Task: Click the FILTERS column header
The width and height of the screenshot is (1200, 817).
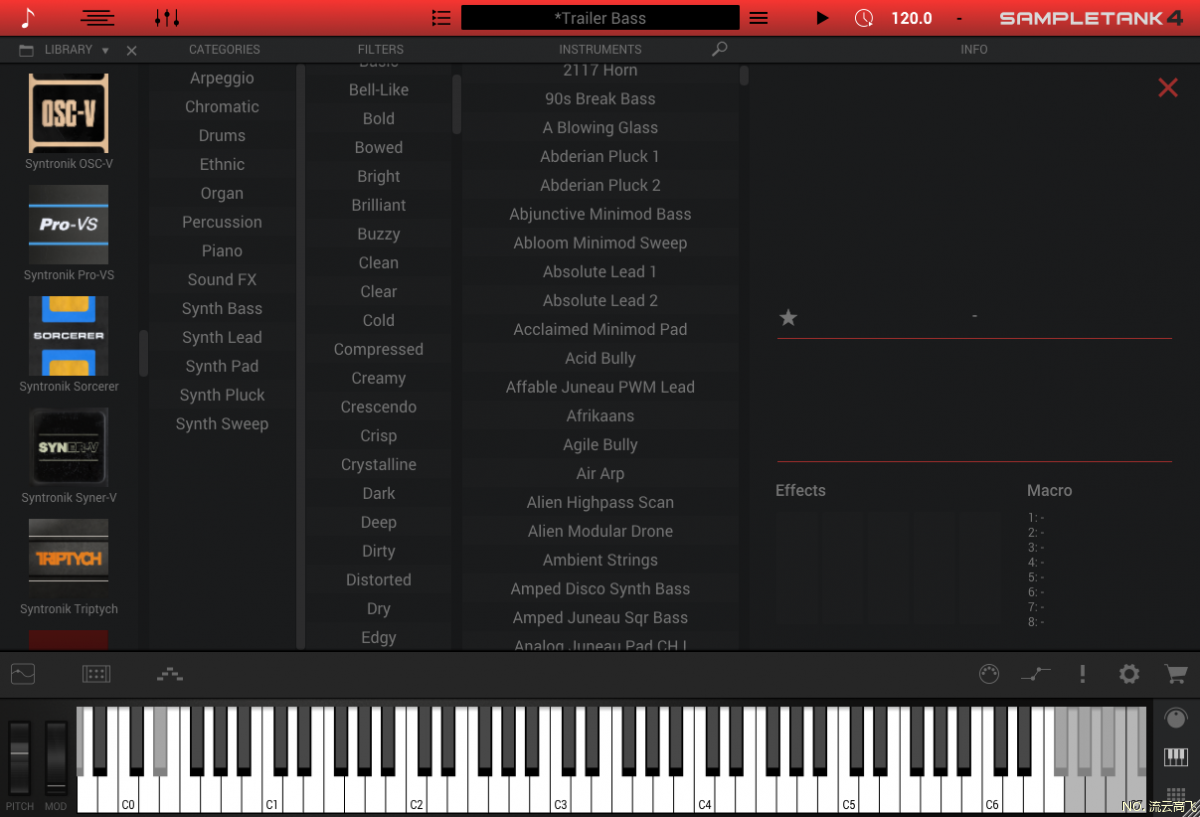Action: [381, 49]
